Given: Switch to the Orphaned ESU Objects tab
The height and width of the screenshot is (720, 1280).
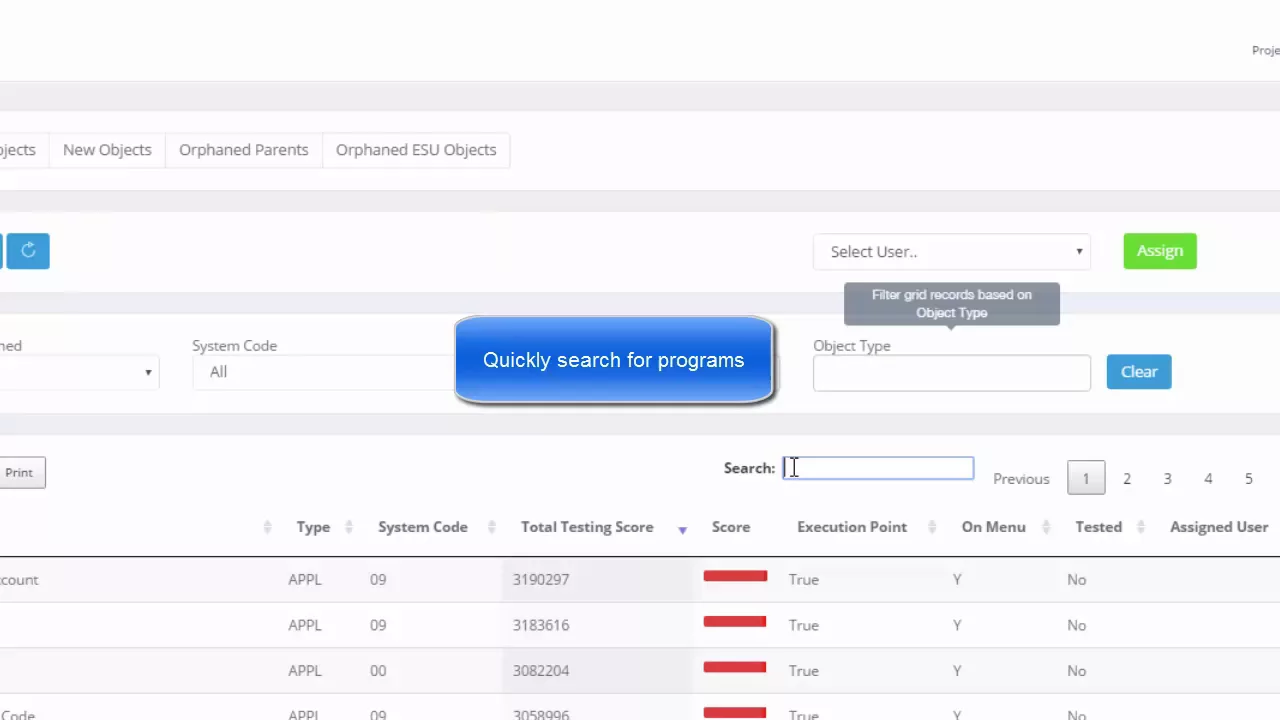Looking at the screenshot, I should coord(416,150).
